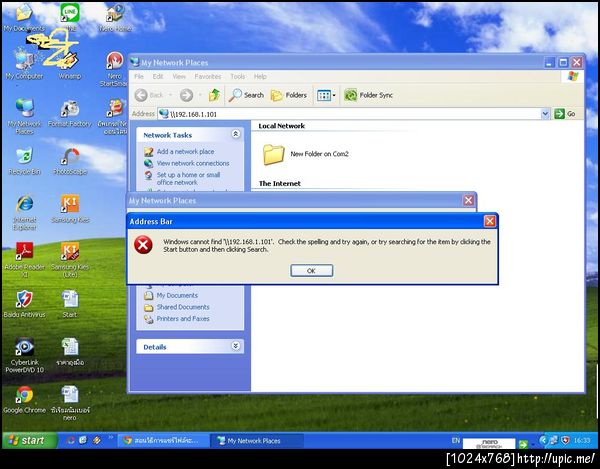Open My Documents link in Other Places
Screen dimensions: 600x469
[x=177, y=295]
